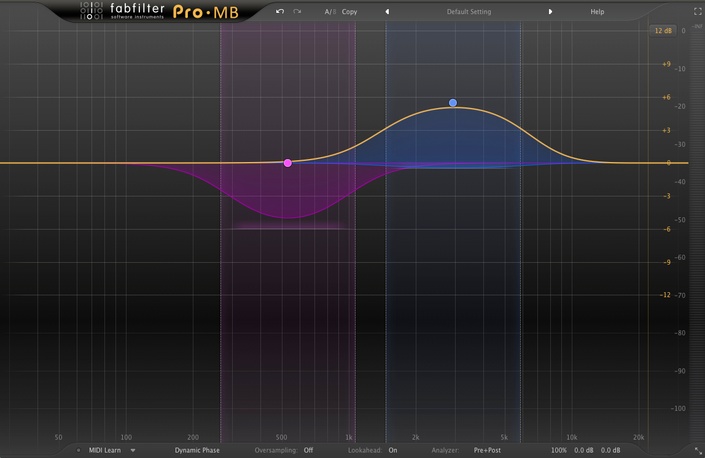
Task: Open Analyzer Pre+Post settings
Action: click(487, 450)
